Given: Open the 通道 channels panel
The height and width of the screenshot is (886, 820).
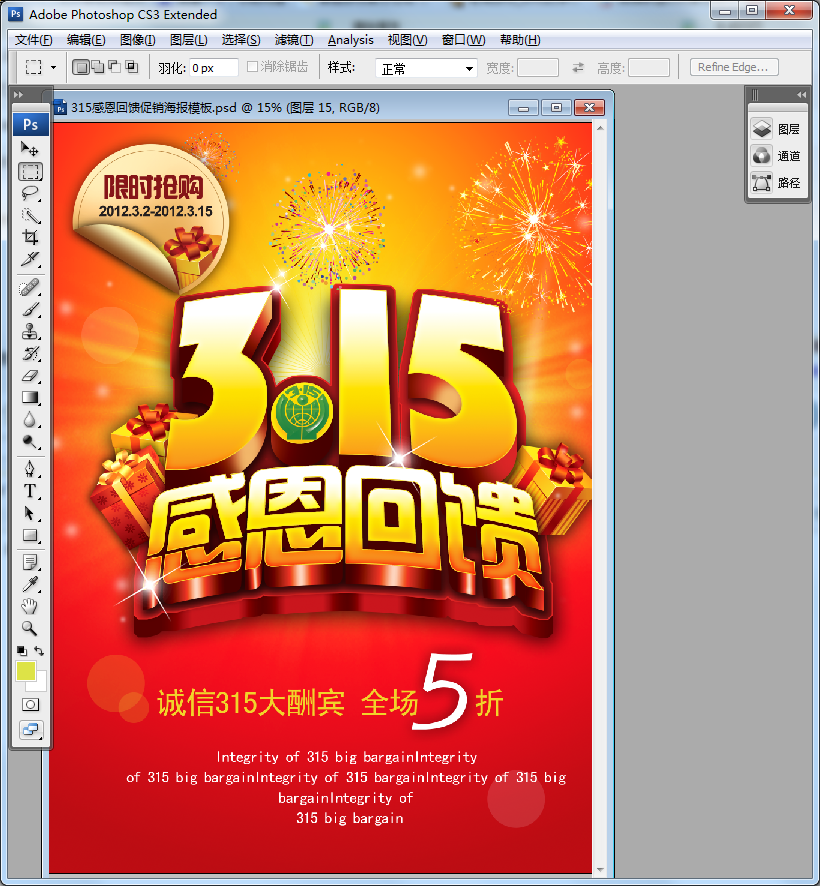Looking at the screenshot, I should coord(775,155).
